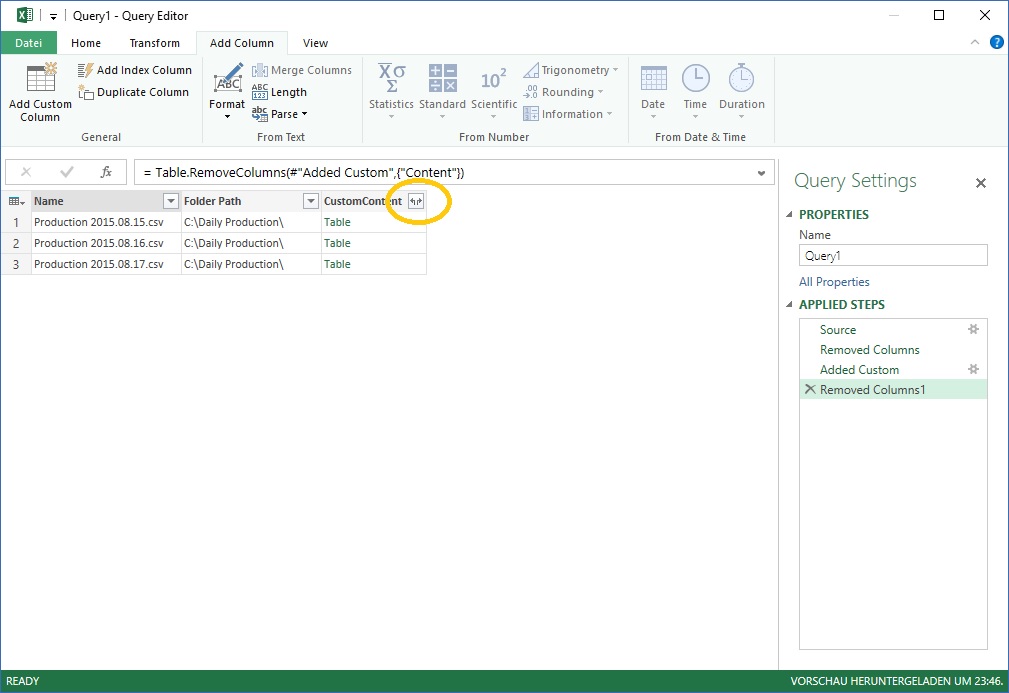Click the Add Custom Column icon
Image resolution: width=1009 pixels, height=693 pixels.
pos(41,78)
